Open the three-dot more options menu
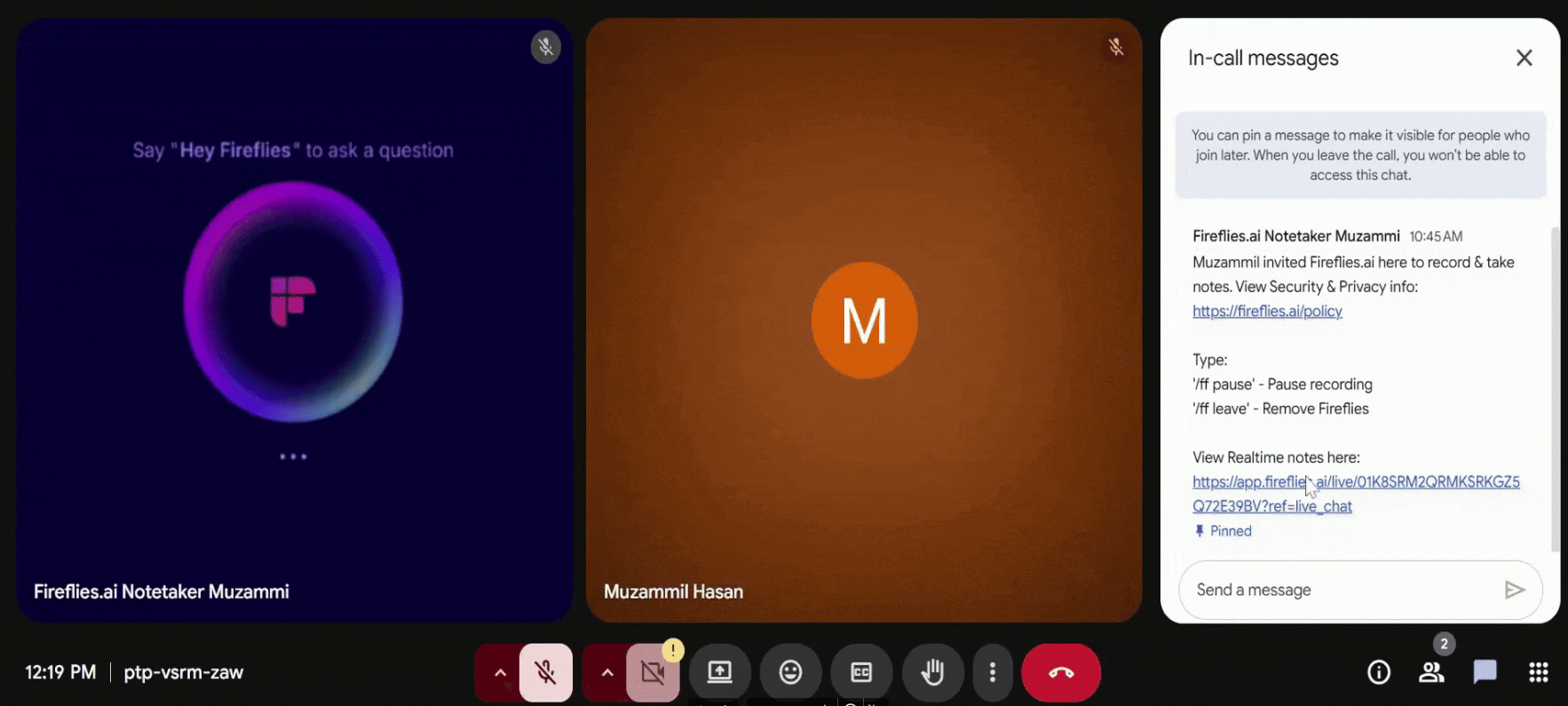 coord(993,672)
